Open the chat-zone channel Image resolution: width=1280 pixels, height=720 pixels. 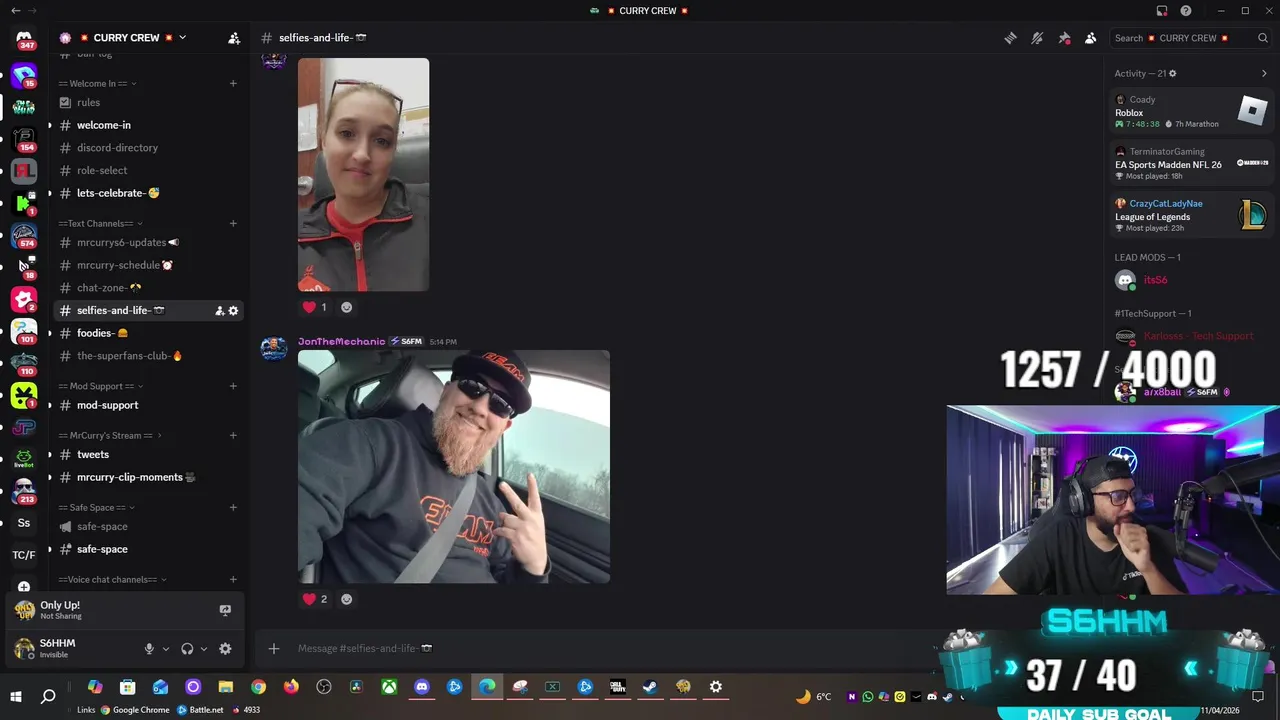click(149, 288)
